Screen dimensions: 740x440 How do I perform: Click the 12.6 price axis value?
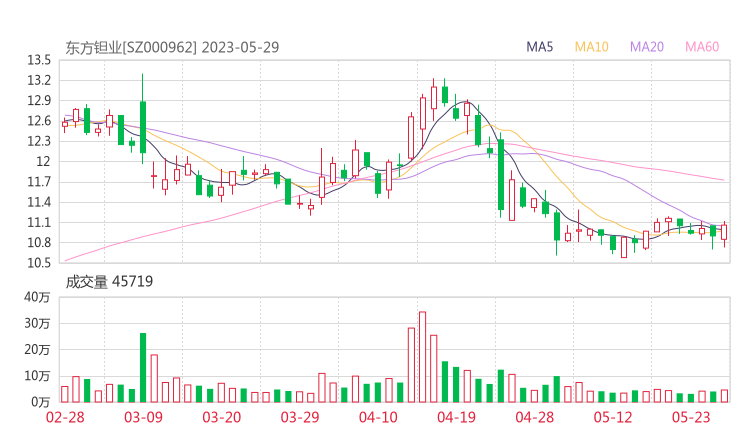coord(39,121)
